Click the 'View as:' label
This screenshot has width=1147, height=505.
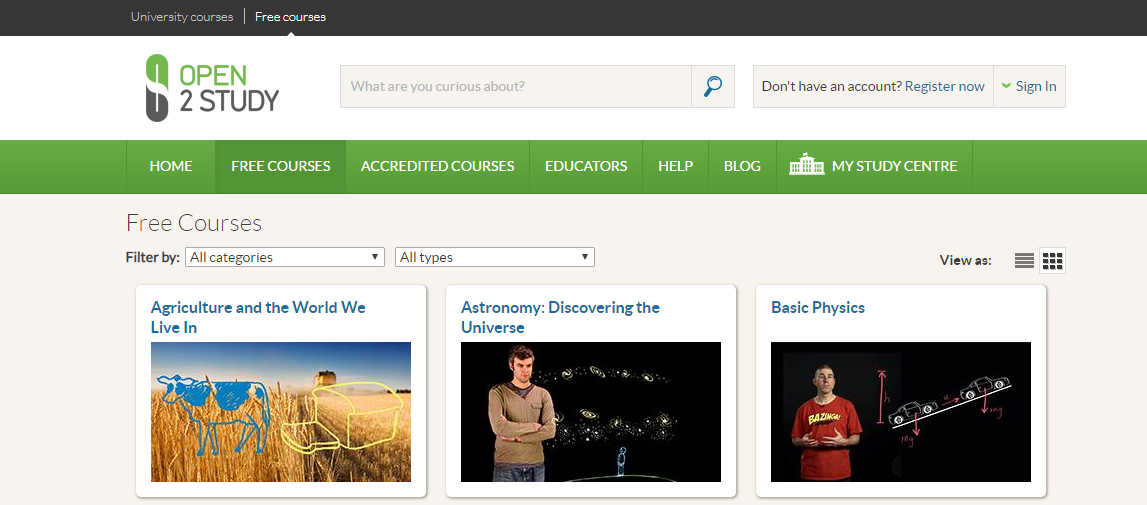[966, 261]
